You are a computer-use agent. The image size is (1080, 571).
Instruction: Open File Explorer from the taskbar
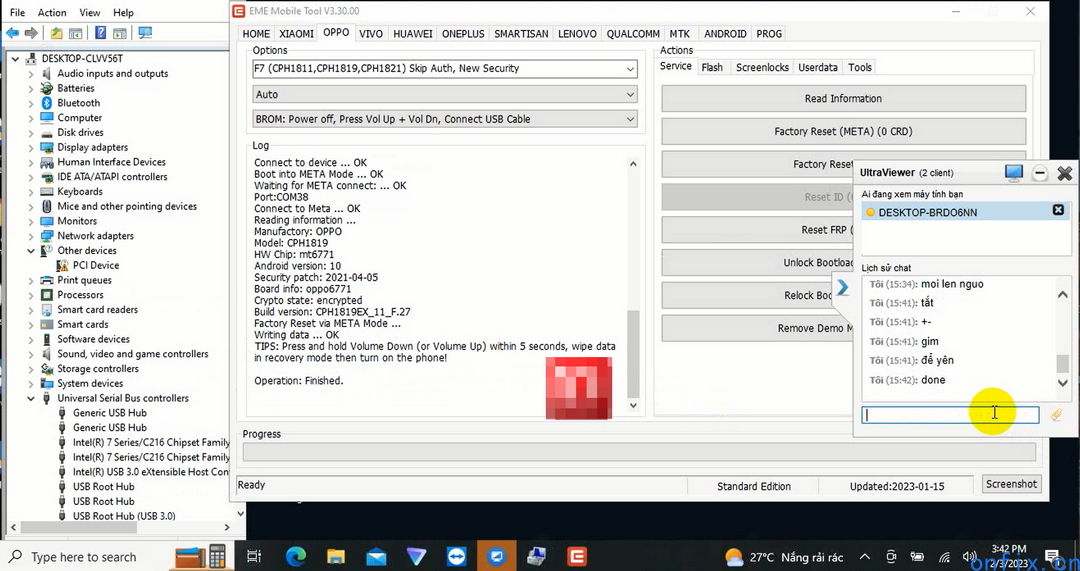[335, 557]
